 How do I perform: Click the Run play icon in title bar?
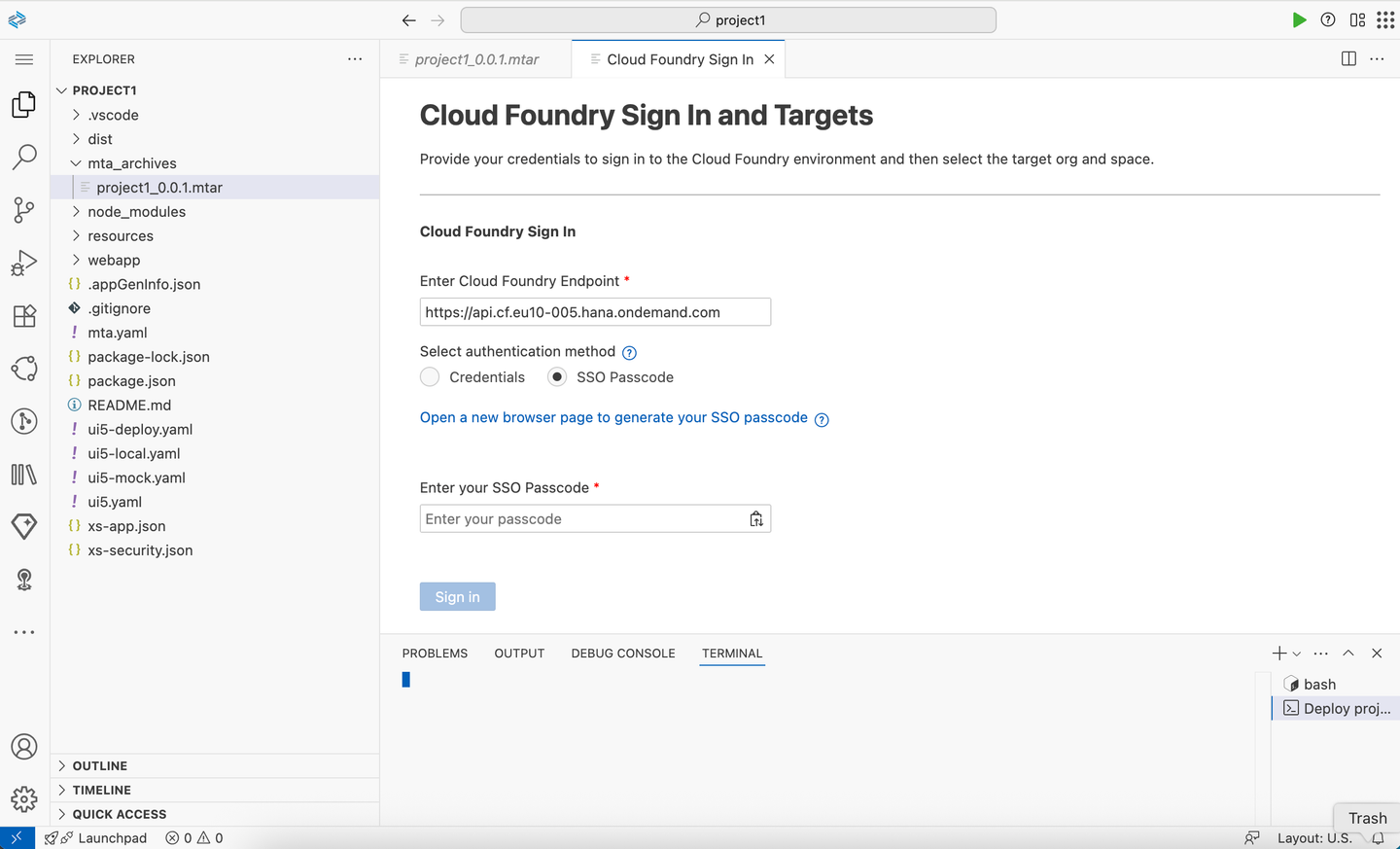[x=1299, y=19]
